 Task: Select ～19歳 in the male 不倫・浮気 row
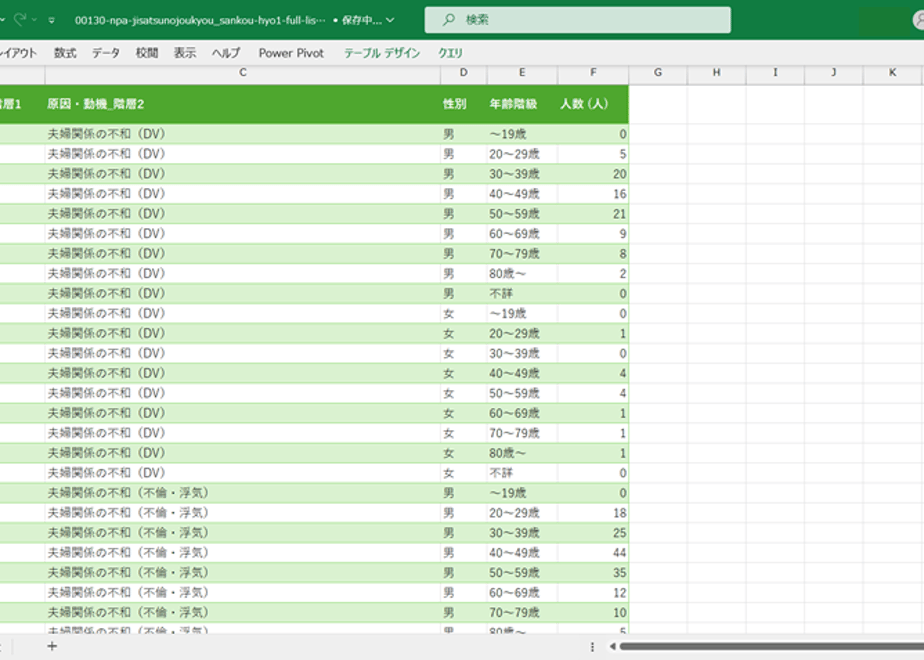coord(522,493)
